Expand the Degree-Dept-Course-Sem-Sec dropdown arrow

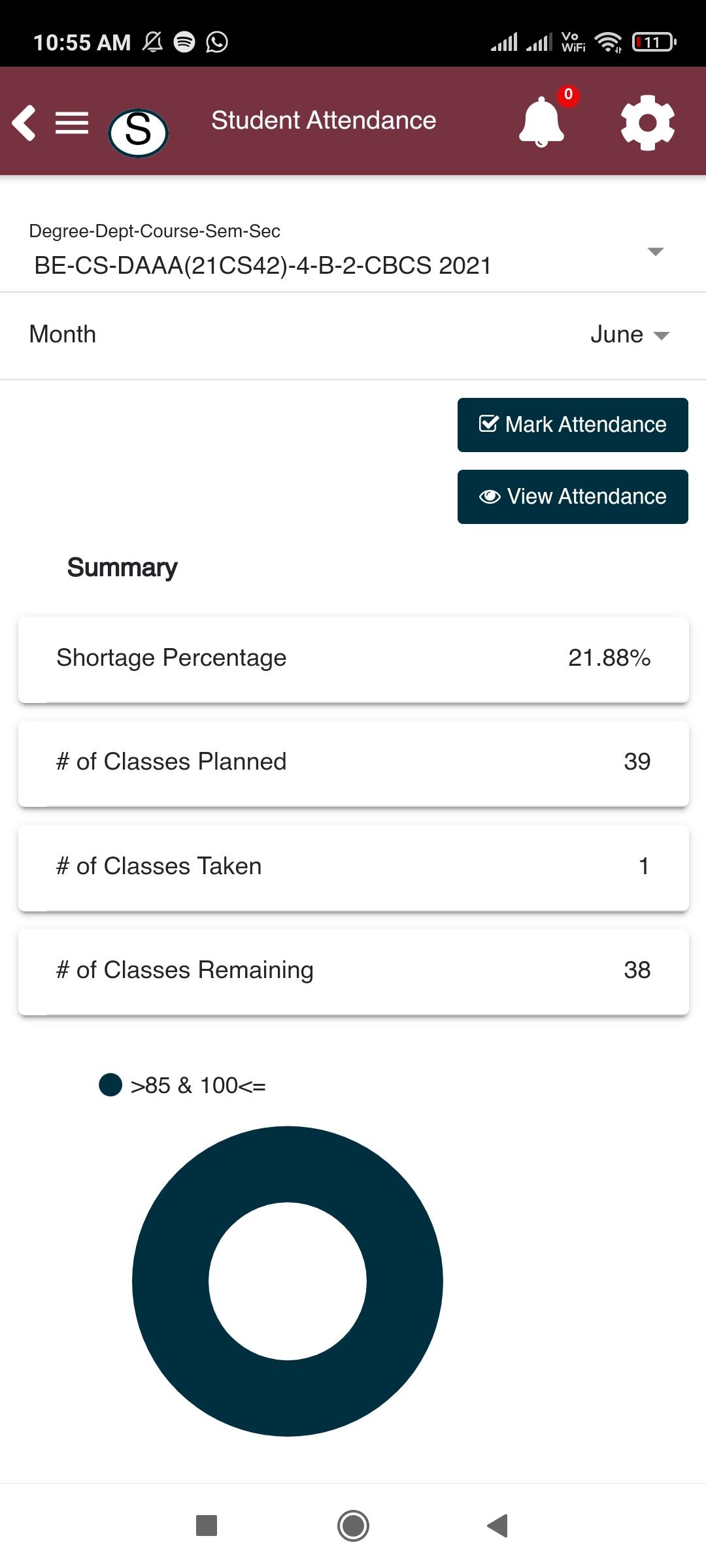point(655,252)
